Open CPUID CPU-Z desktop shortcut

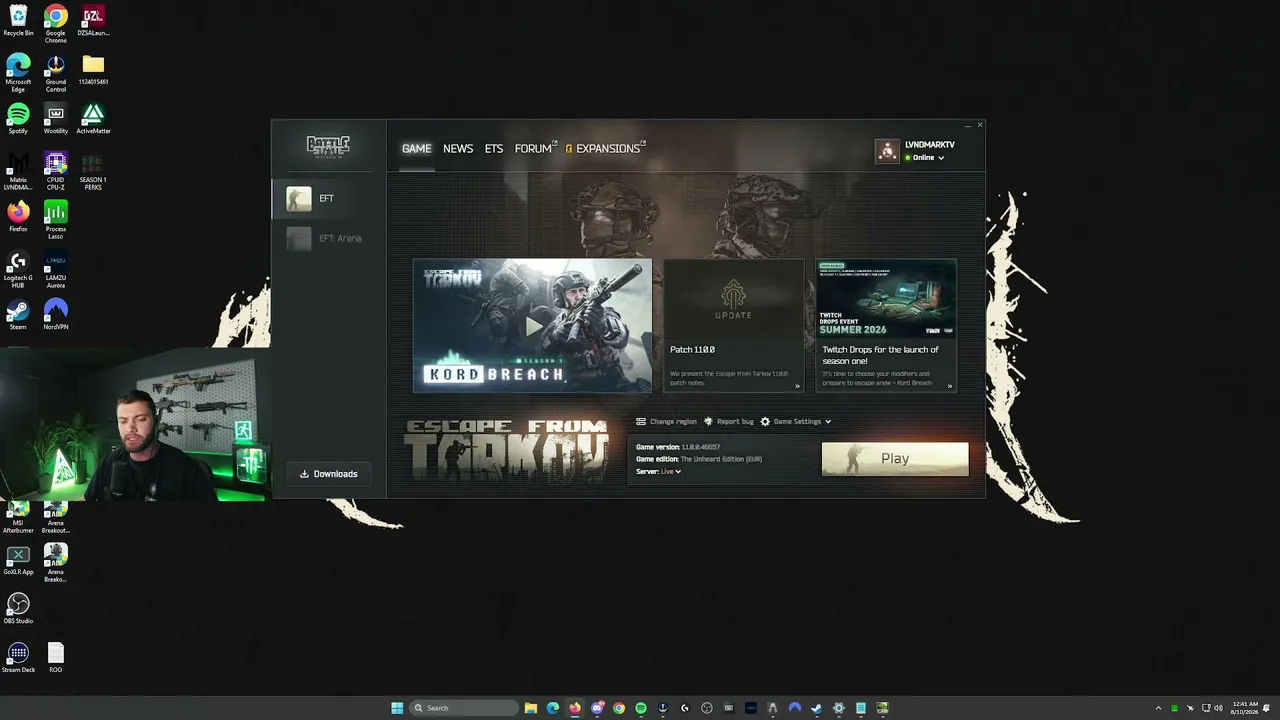click(56, 171)
